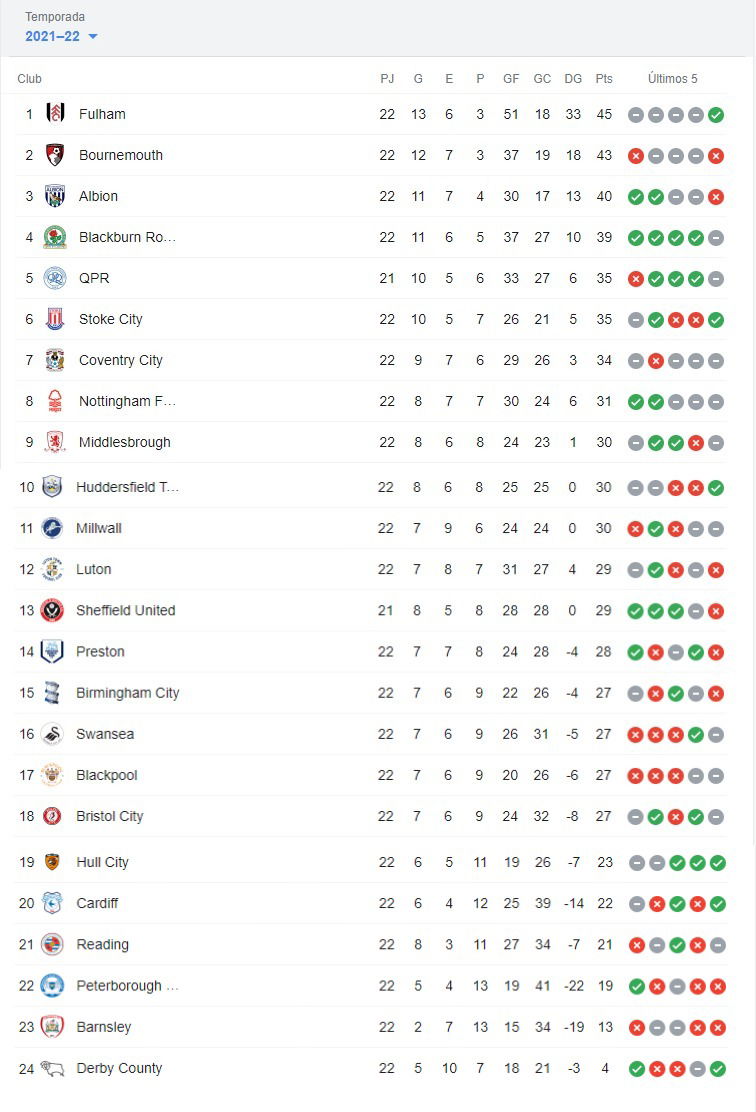Click the Temporada season label
Screen dimensions: 756x1112
pyautogui.click(x=55, y=16)
